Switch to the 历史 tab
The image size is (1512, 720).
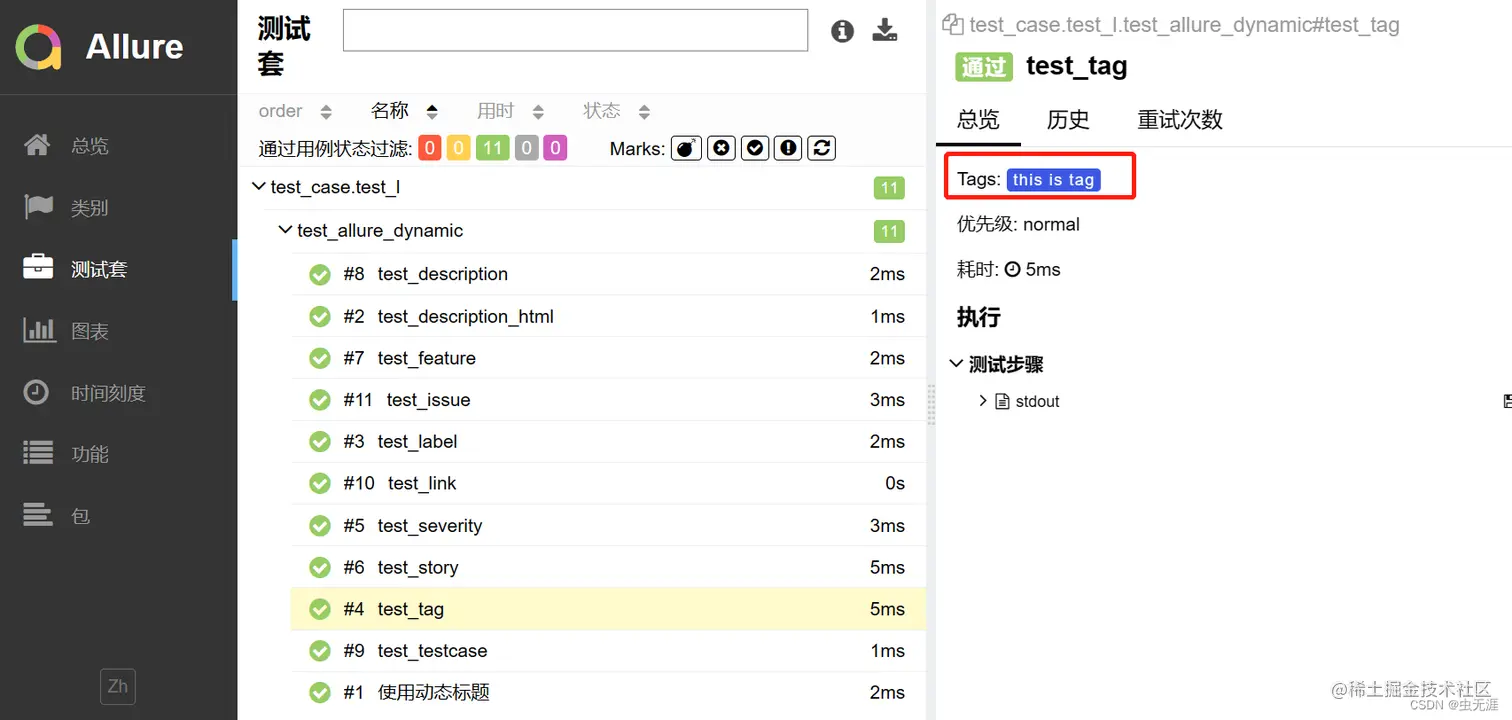point(1068,119)
